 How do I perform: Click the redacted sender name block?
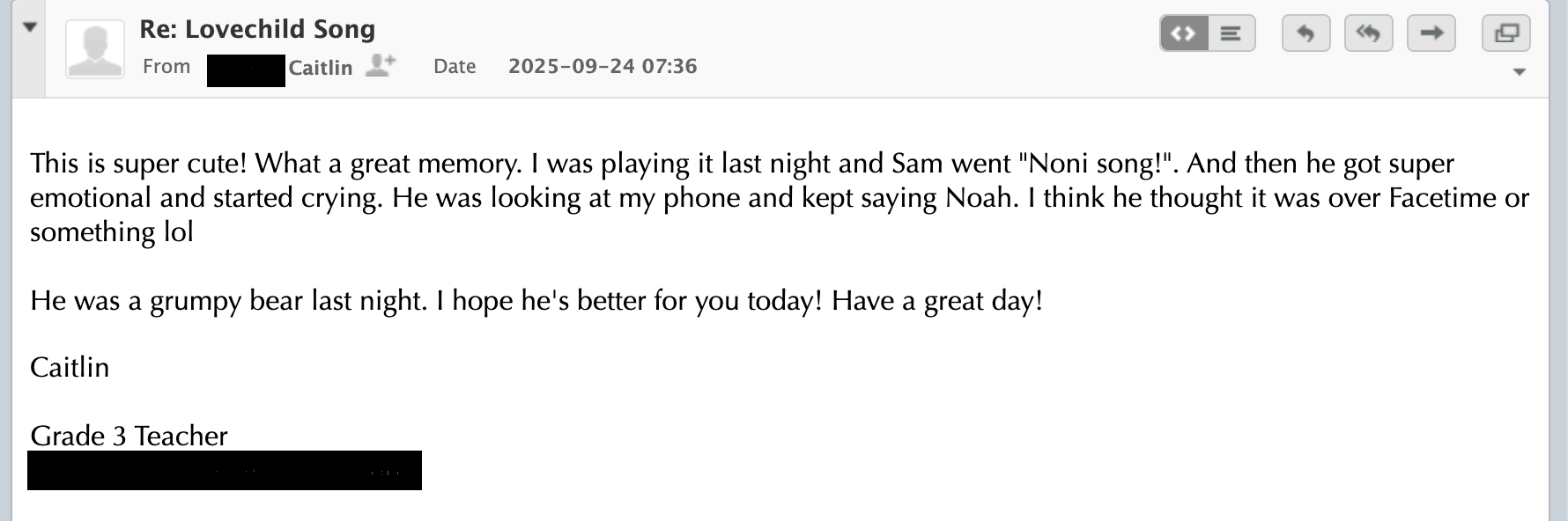(x=246, y=70)
